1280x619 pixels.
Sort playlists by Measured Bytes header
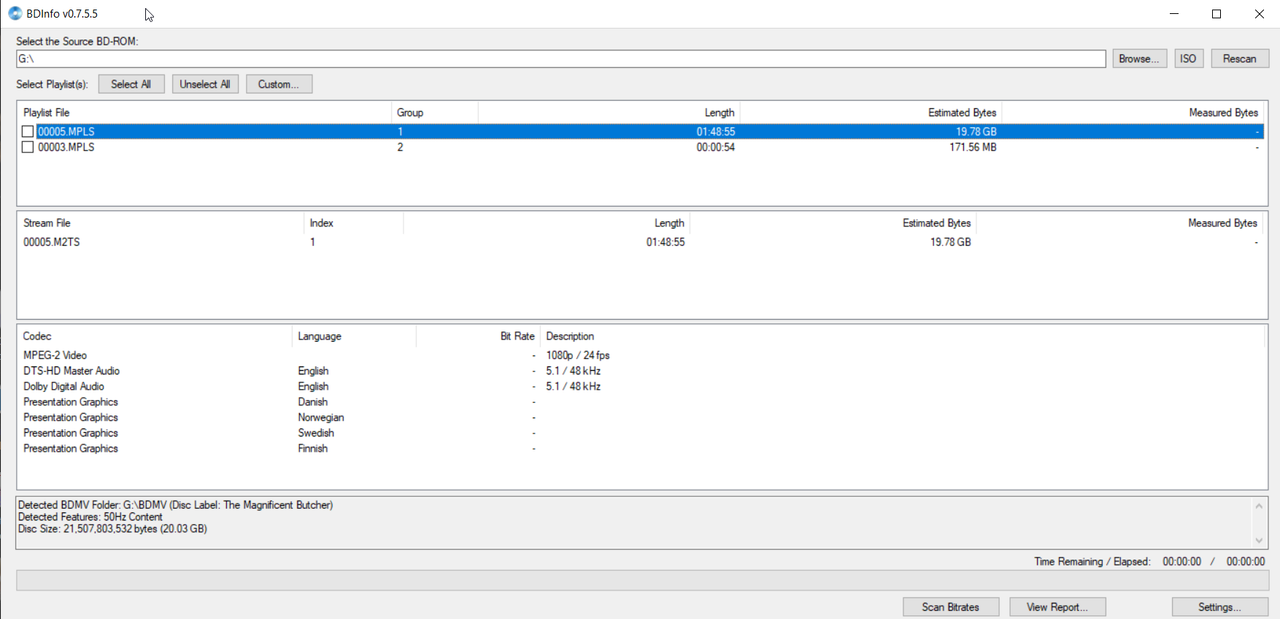pos(1131,113)
